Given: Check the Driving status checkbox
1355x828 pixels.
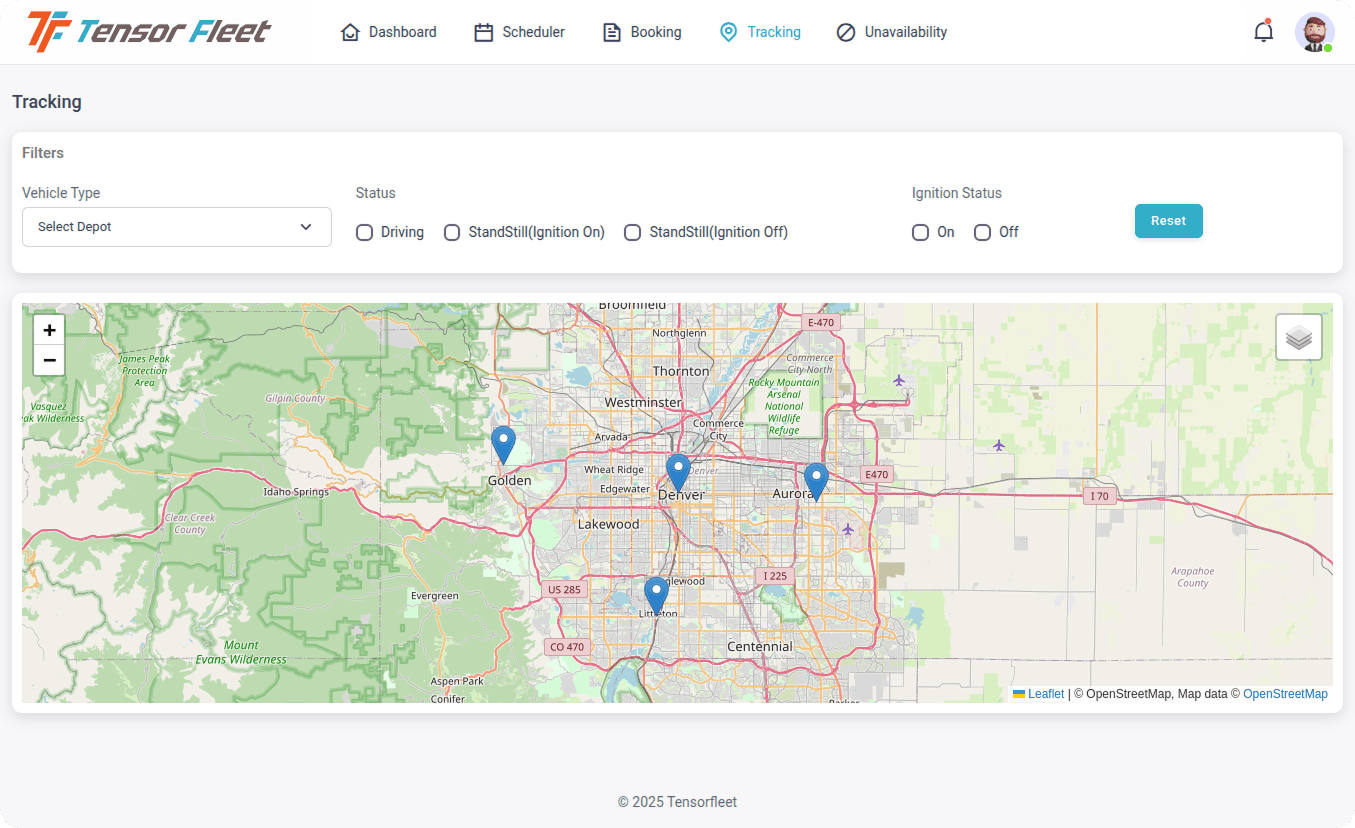Looking at the screenshot, I should (x=365, y=232).
